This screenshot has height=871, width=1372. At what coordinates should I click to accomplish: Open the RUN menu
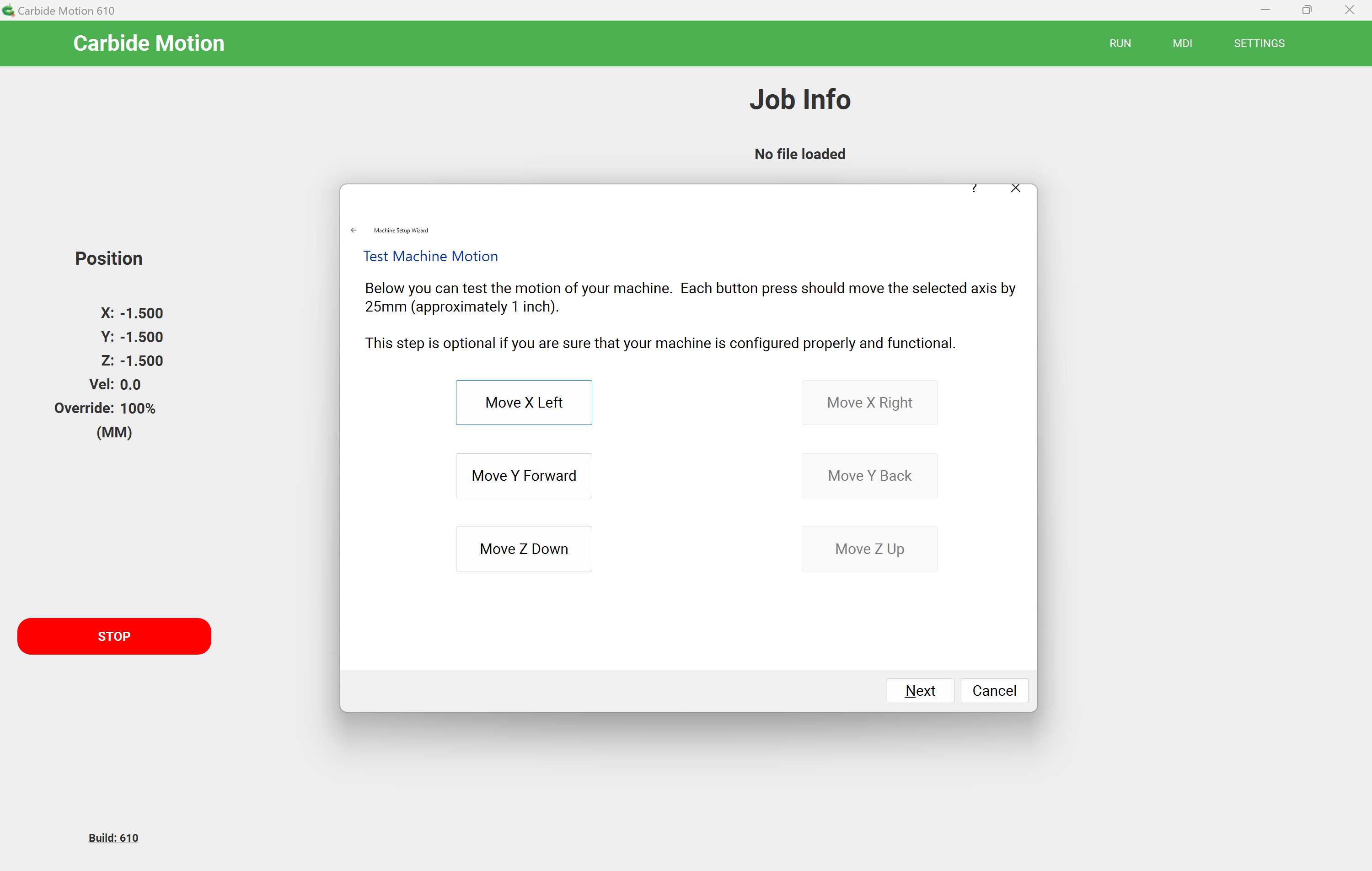(1120, 43)
